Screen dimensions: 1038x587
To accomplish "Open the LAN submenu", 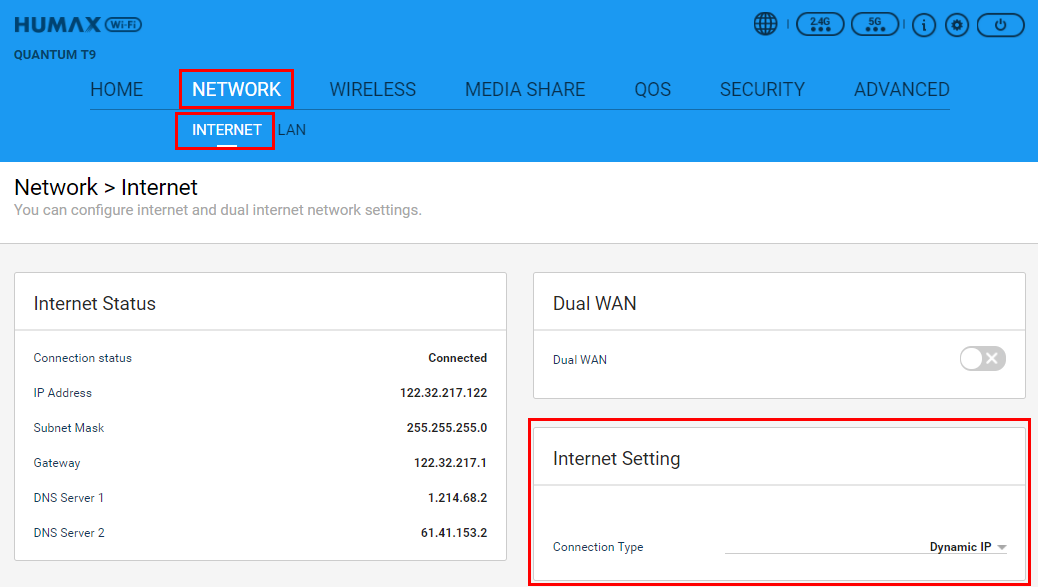I will pos(292,130).
